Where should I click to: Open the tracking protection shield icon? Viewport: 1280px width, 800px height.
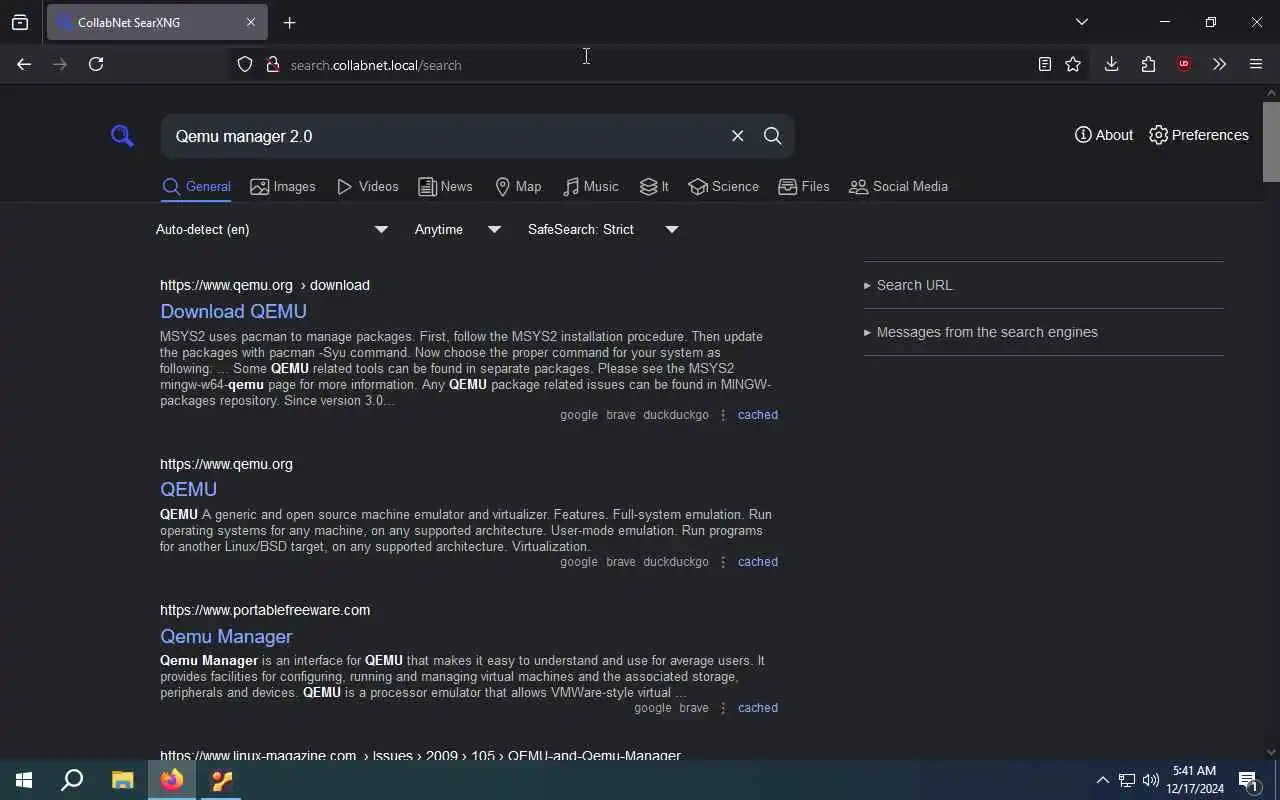[x=245, y=64]
